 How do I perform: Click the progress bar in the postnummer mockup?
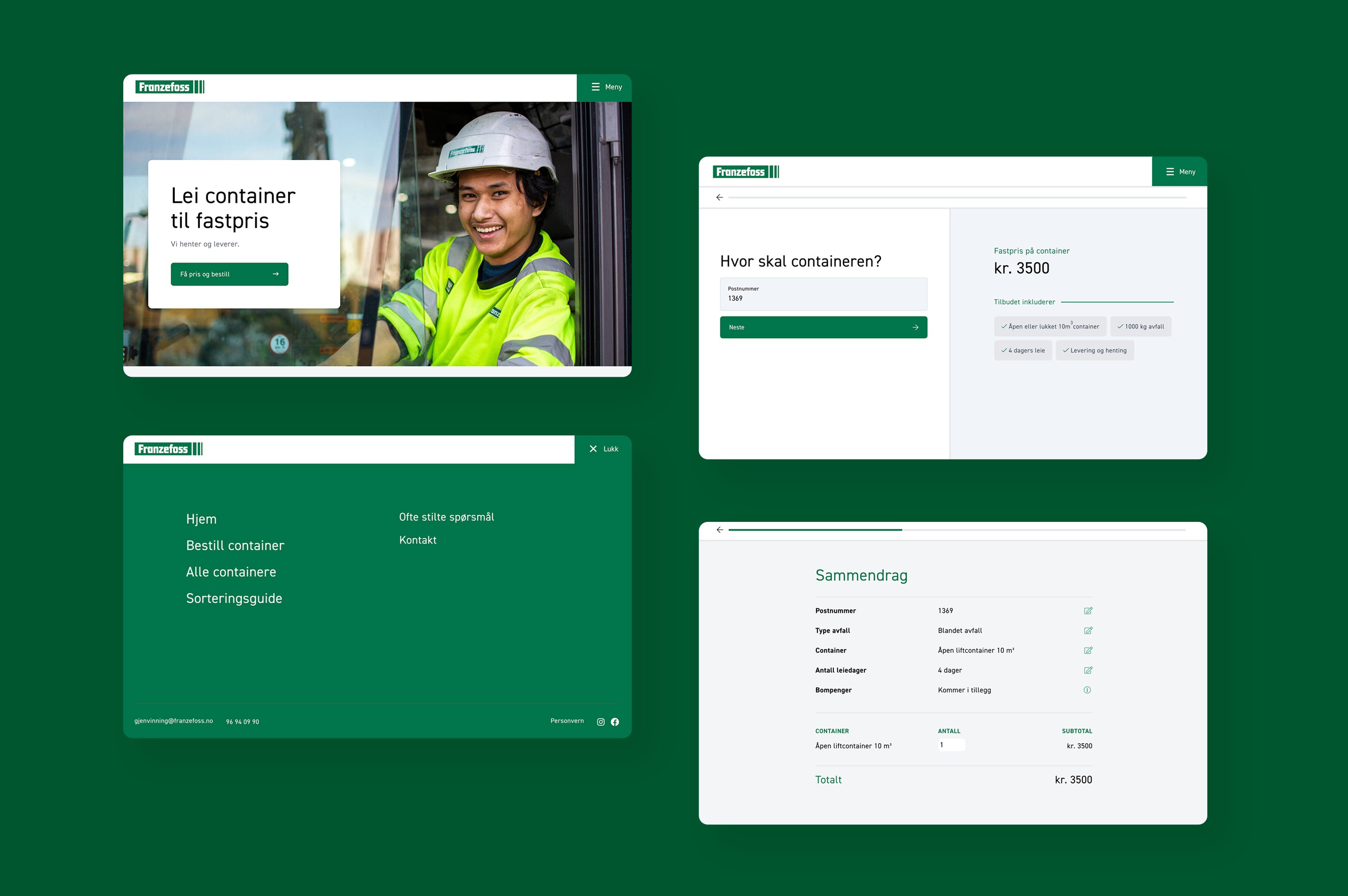[957, 197]
